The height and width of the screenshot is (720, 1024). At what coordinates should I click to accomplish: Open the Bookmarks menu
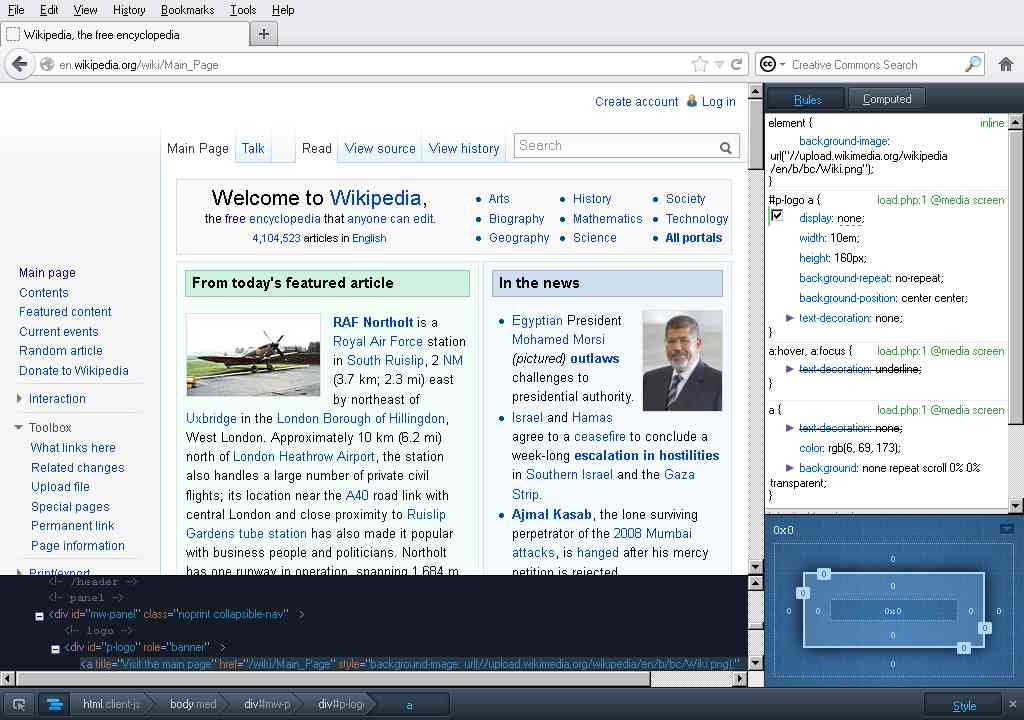[x=187, y=10]
